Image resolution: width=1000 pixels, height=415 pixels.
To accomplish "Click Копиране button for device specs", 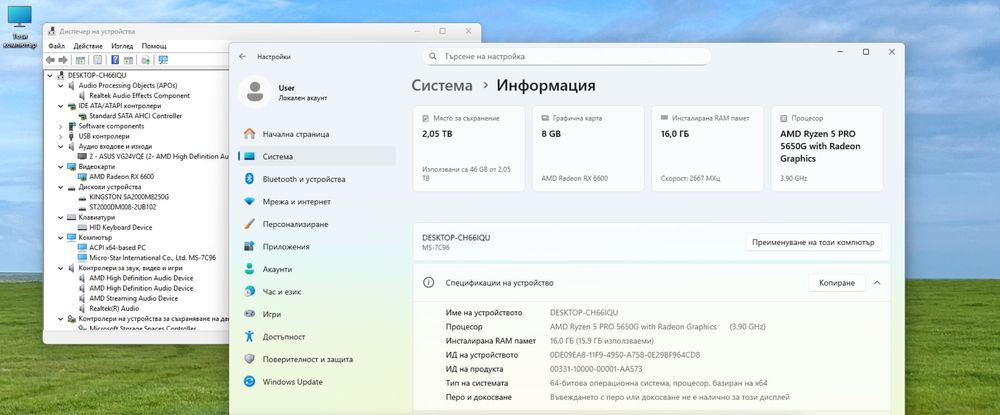I will pos(837,282).
